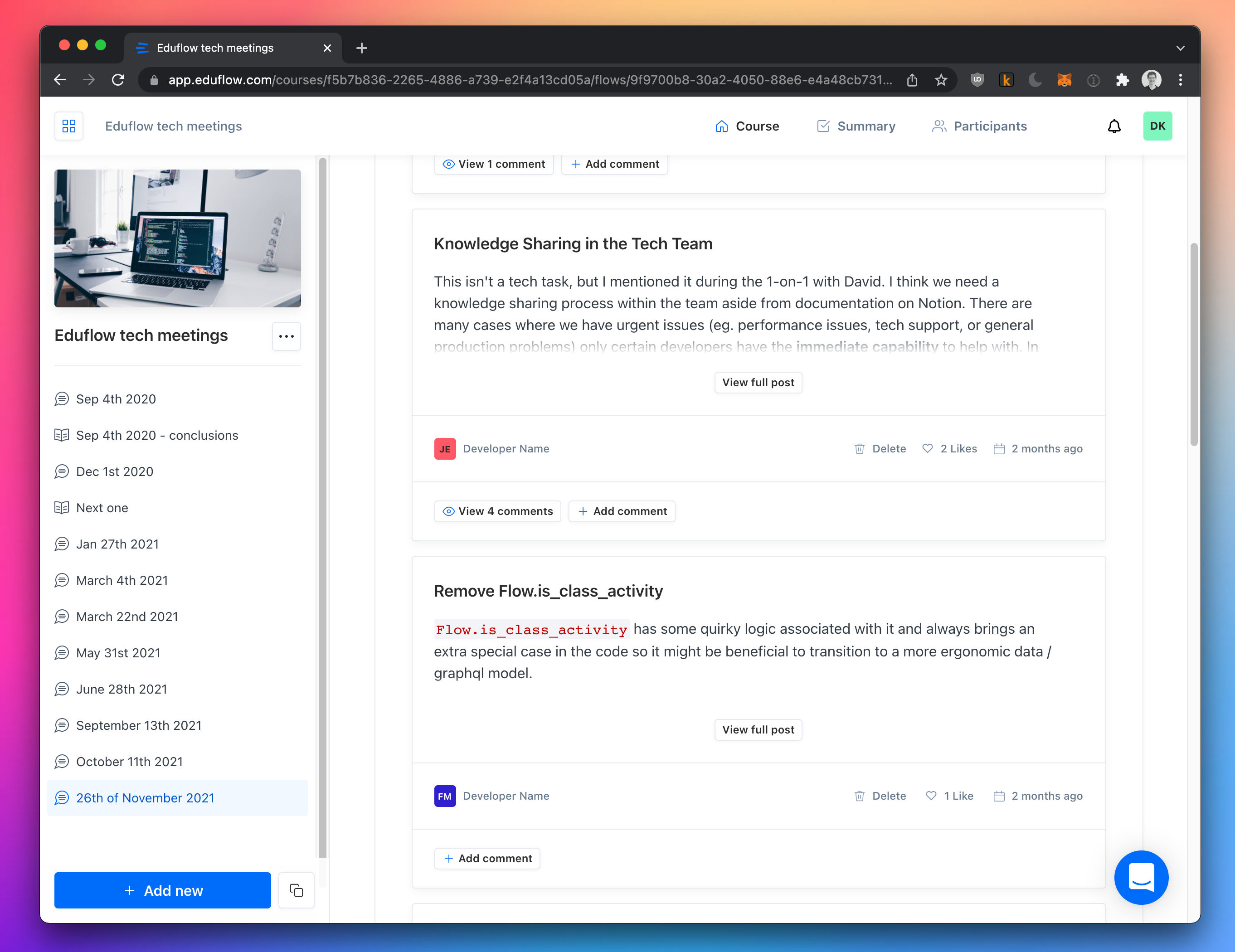Bookmark this page with the star icon
The width and height of the screenshot is (1235, 952).
(x=940, y=80)
